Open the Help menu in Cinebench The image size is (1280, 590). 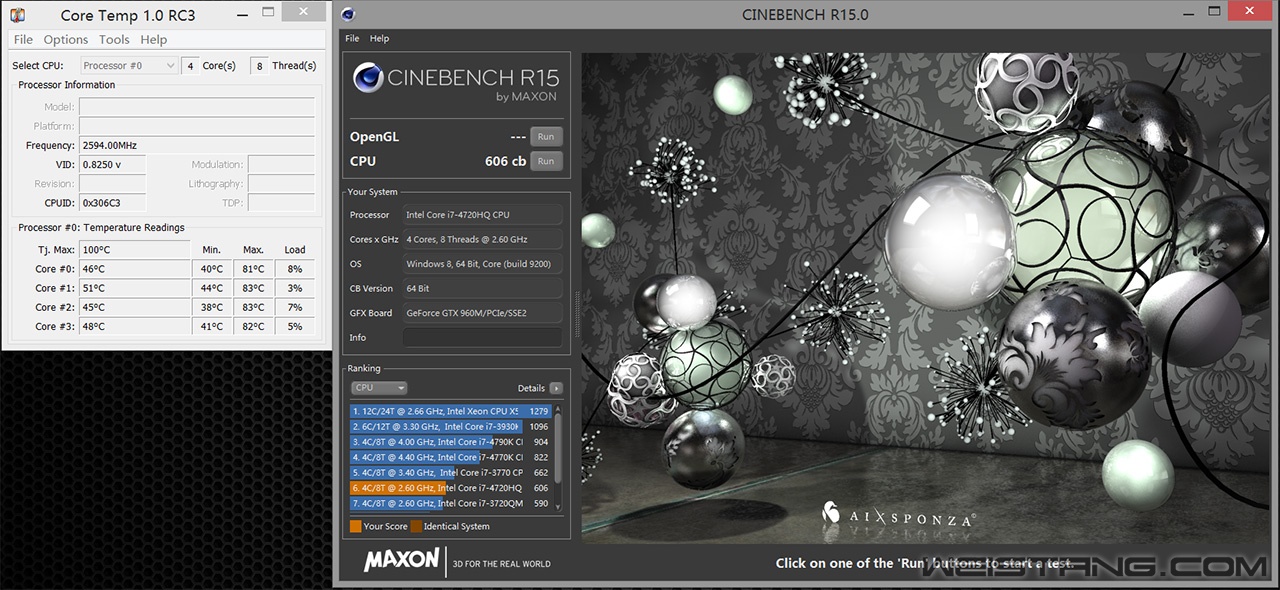(379, 38)
